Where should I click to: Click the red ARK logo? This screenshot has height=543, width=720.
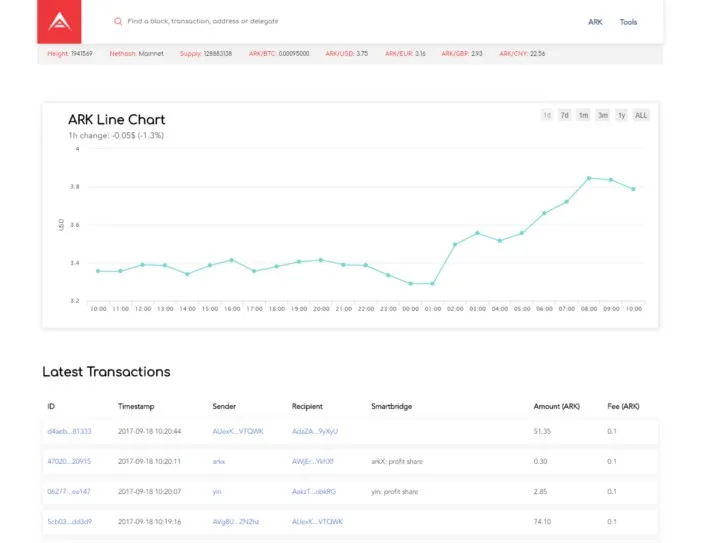(x=59, y=22)
